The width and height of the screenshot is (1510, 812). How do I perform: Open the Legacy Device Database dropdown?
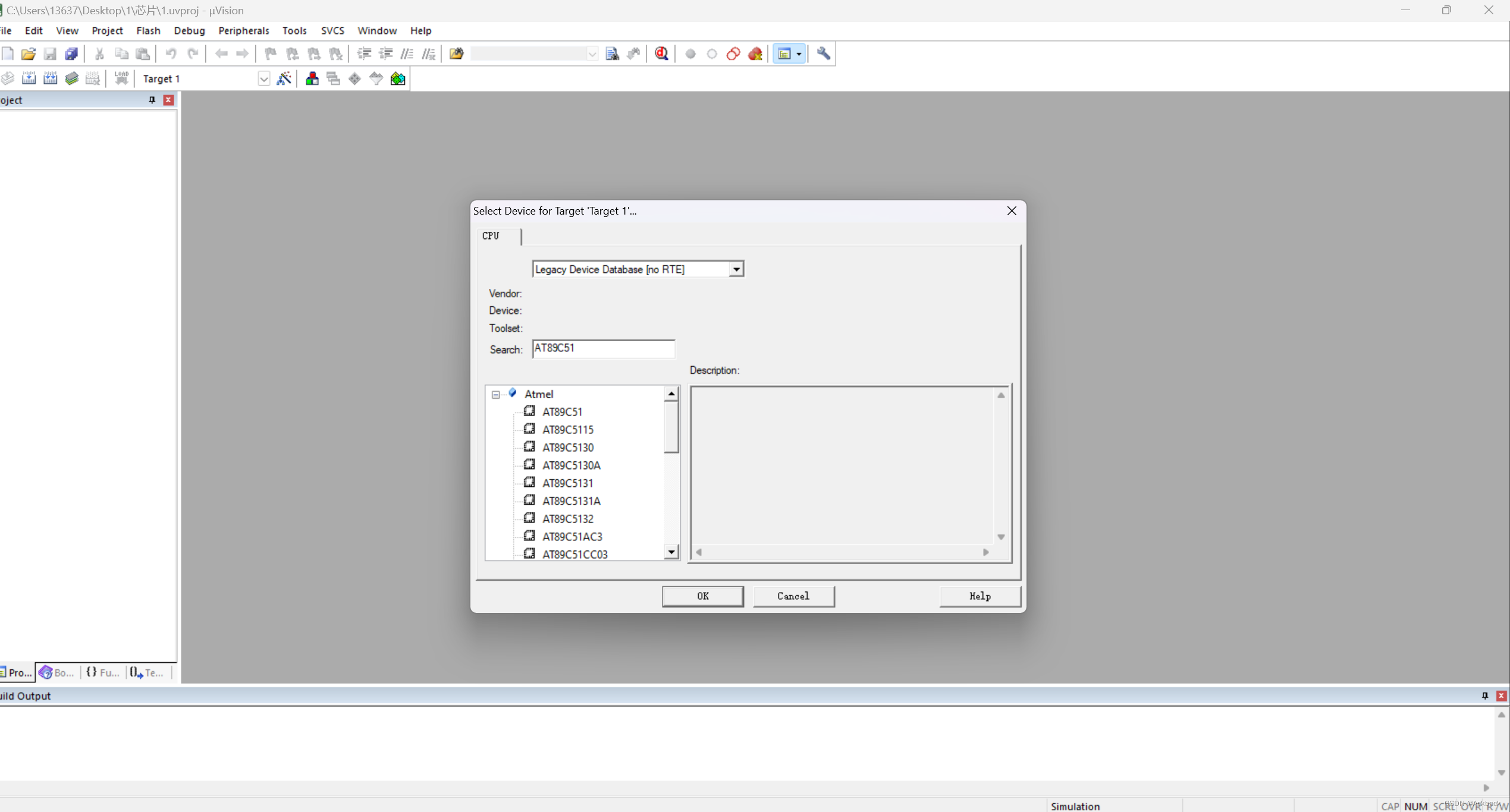[x=736, y=269]
